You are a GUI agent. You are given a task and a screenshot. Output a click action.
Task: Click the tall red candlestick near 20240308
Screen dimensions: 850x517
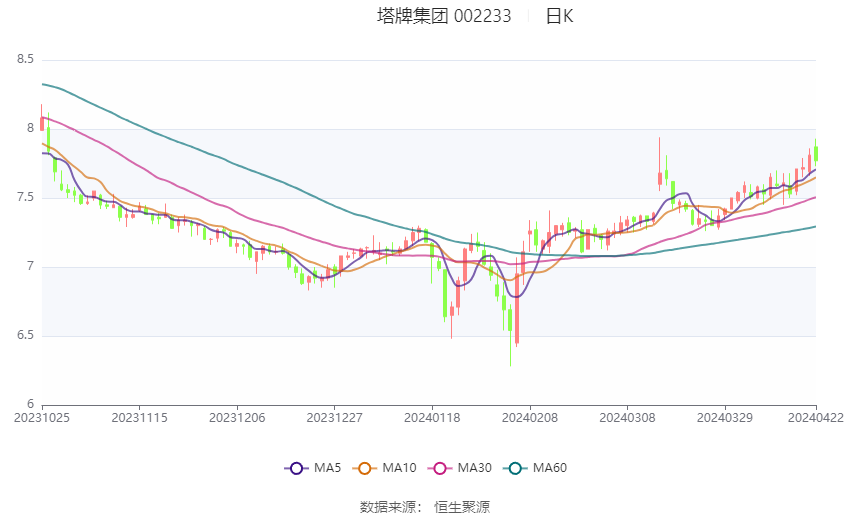[x=660, y=164]
